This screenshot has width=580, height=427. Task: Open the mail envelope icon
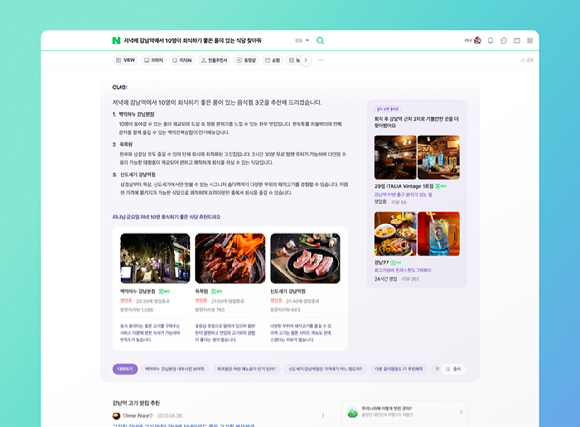click(x=517, y=40)
